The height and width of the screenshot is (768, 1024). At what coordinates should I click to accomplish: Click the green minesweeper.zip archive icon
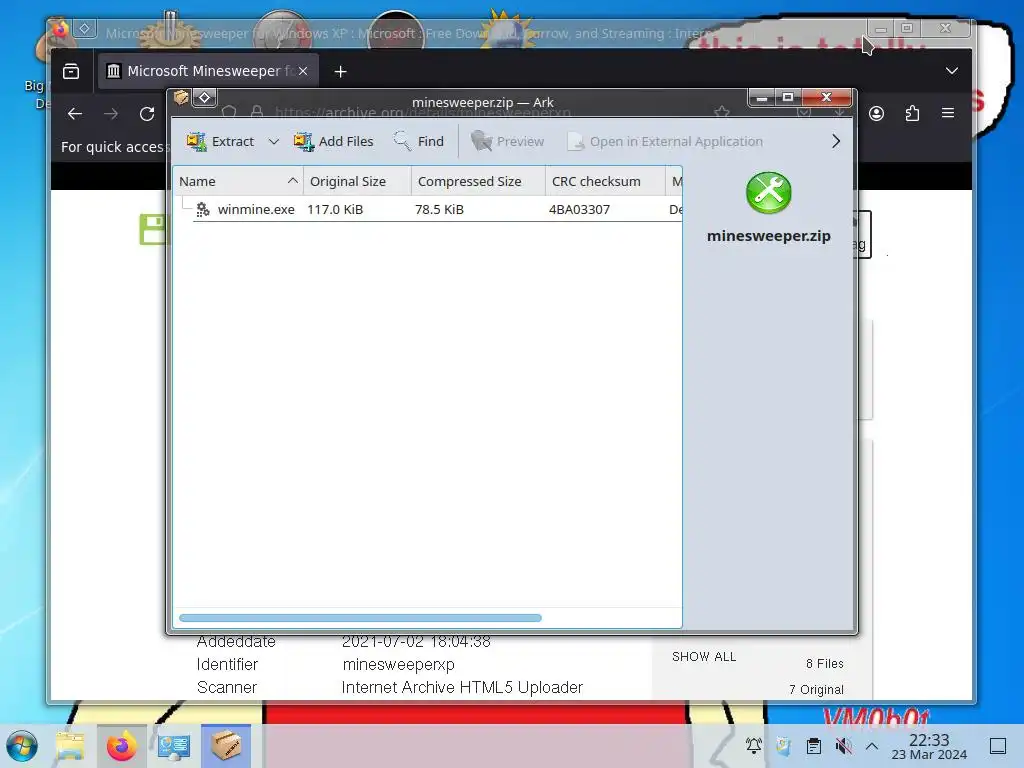[x=769, y=193]
